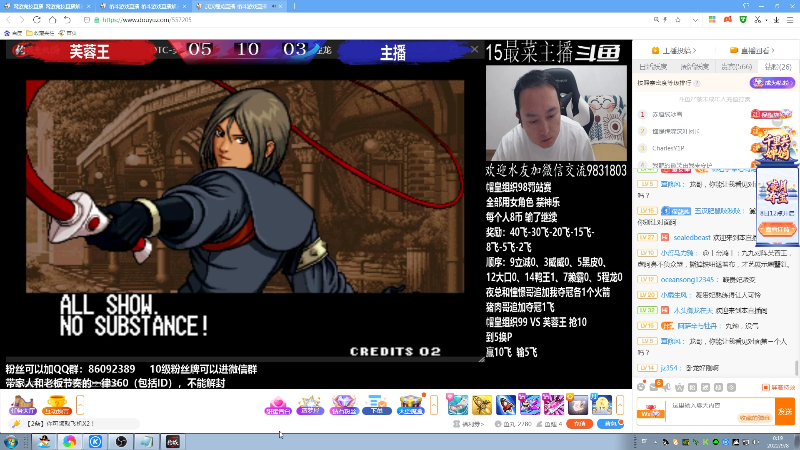The height and width of the screenshot is (450, 800).
Task: Open the address bar dropdown chevron
Action: pyautogui.click(x=695, y=20)
